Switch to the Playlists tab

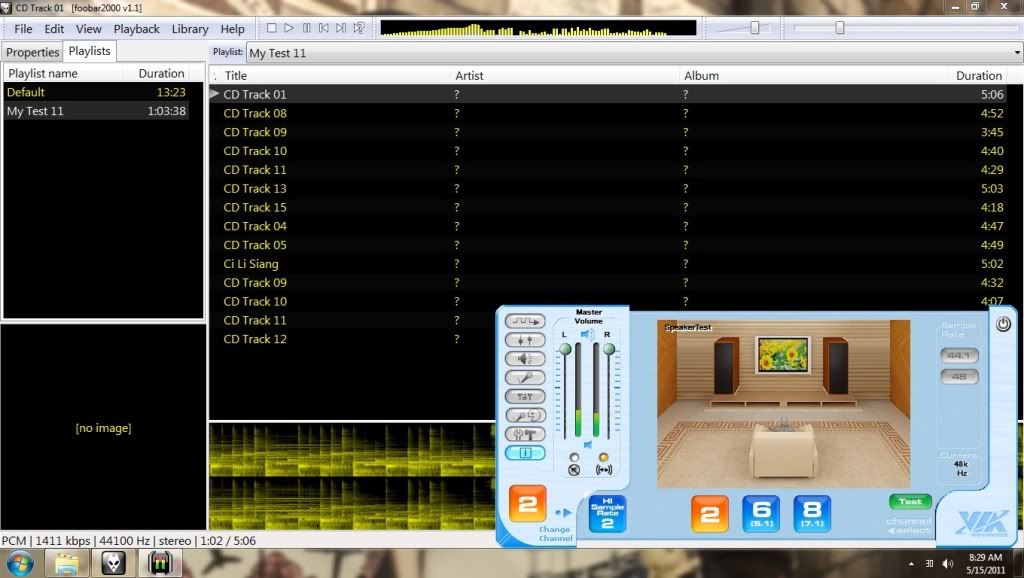(x=89, y=51)
